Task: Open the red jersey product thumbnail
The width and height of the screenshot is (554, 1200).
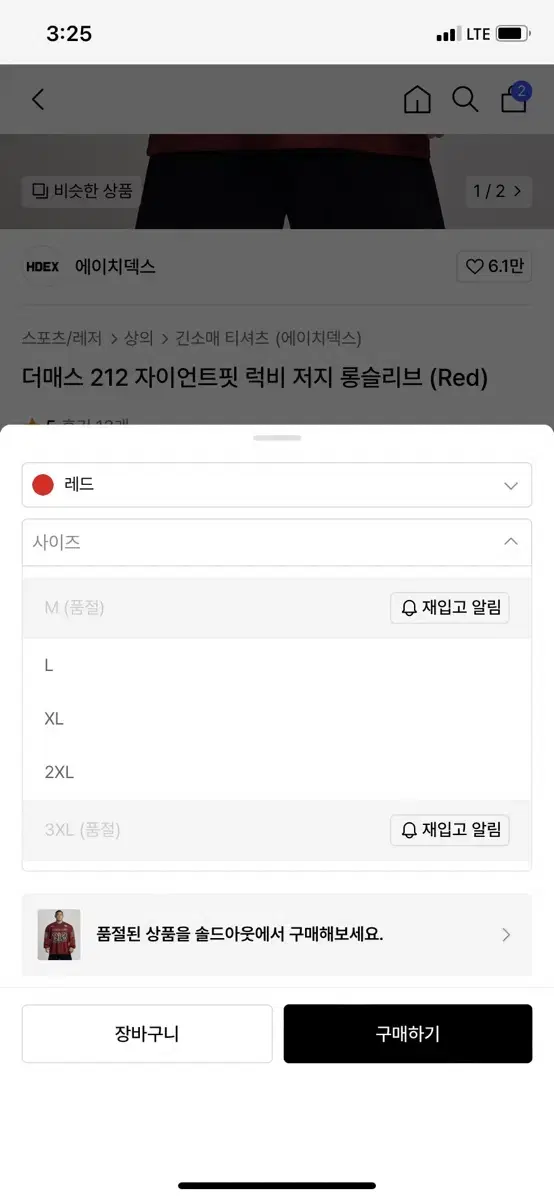Action: [x=59, y=935]
